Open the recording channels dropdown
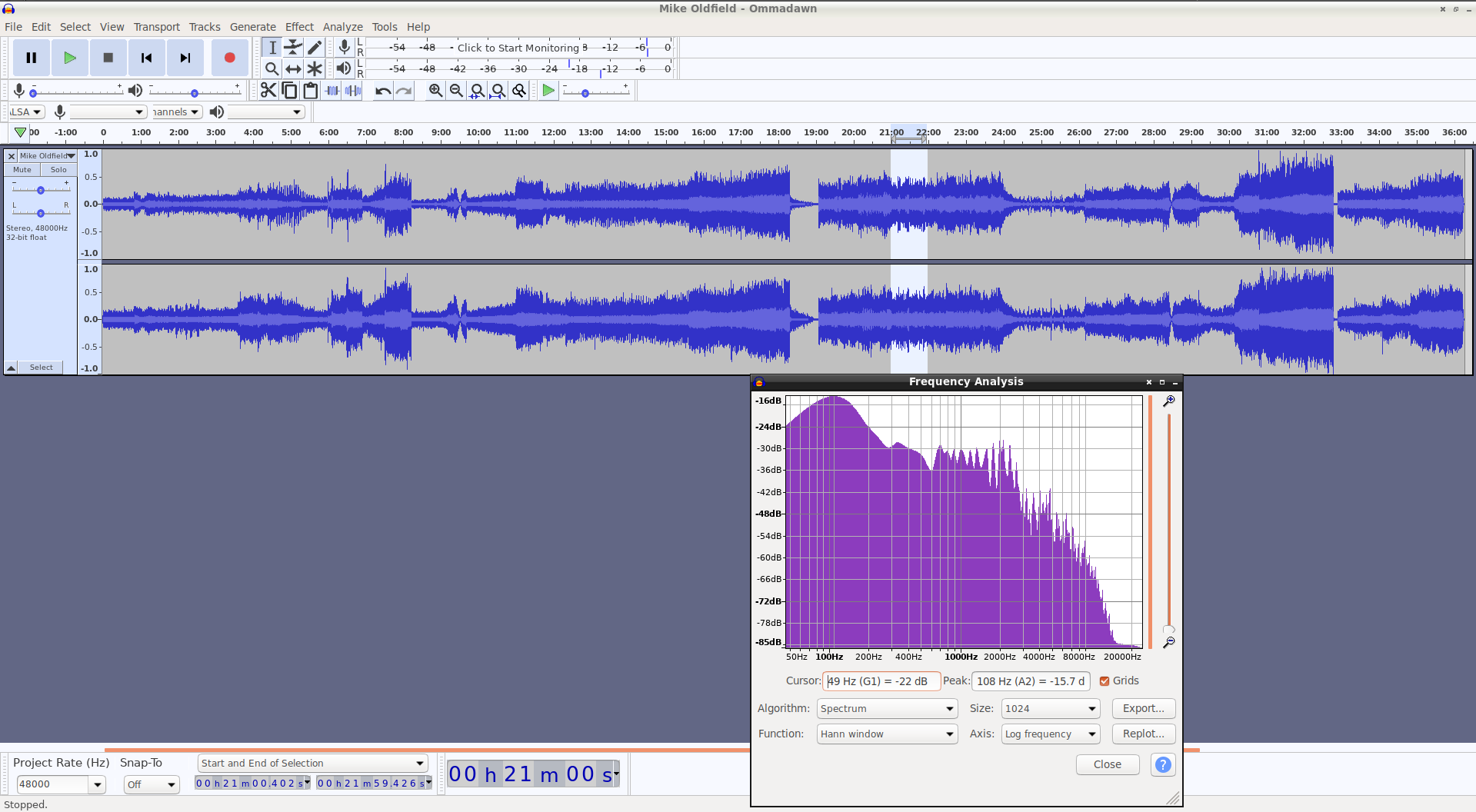1476x812 pixels. tap(177, 112)
